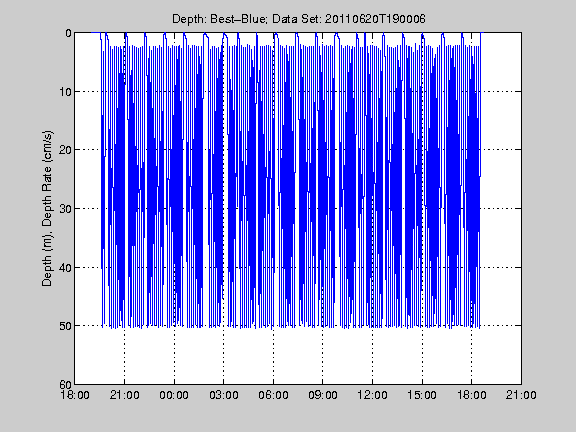
Task: Click the 00:00 x-axis tick label
Action: tap(174, 395)
